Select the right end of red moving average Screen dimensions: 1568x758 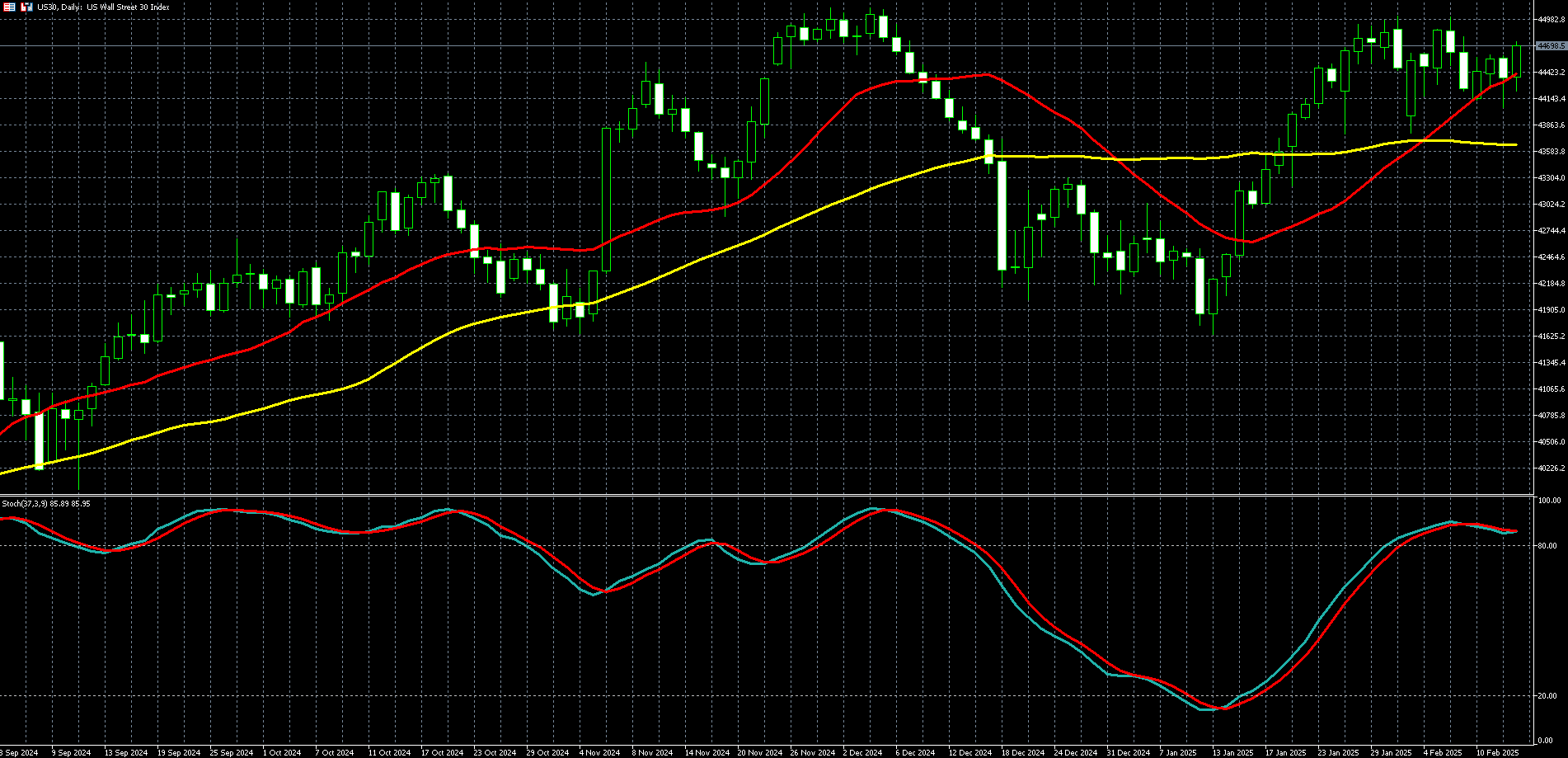click(x=1515, y=75)
